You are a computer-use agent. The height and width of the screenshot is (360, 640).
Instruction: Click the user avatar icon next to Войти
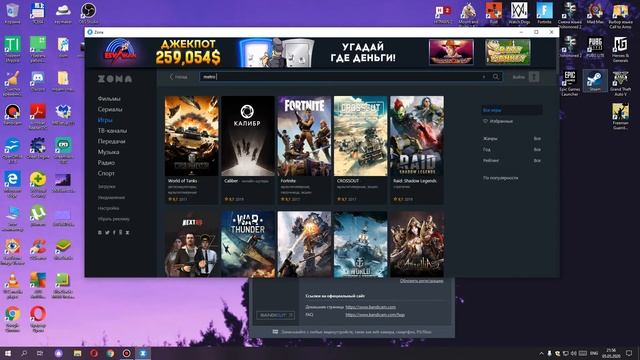[534, 77]
